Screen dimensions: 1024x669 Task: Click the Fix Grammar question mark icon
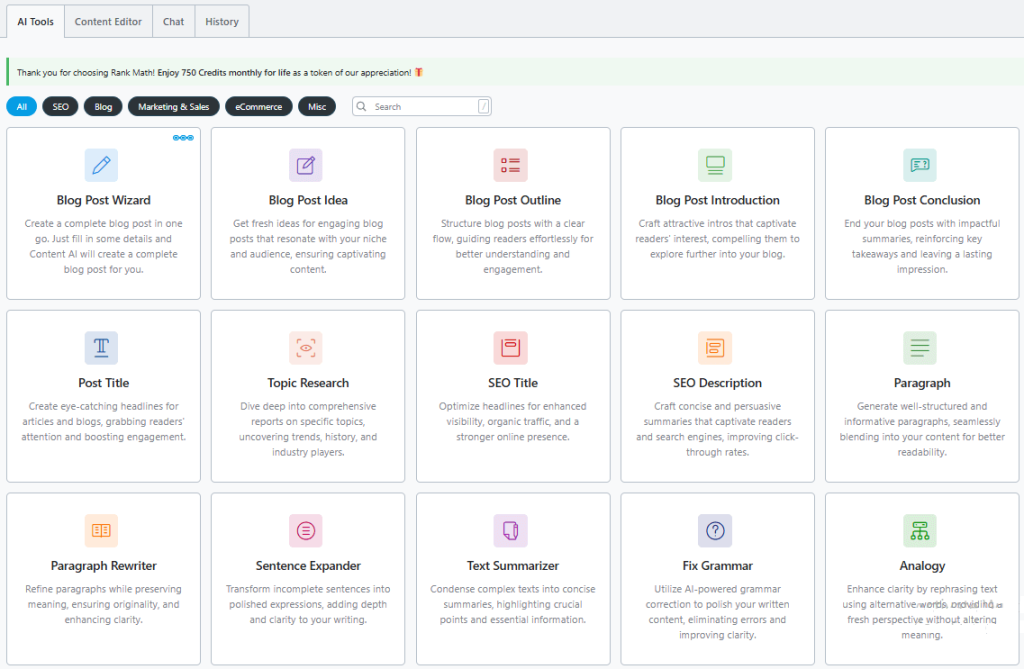pos(715,531)
